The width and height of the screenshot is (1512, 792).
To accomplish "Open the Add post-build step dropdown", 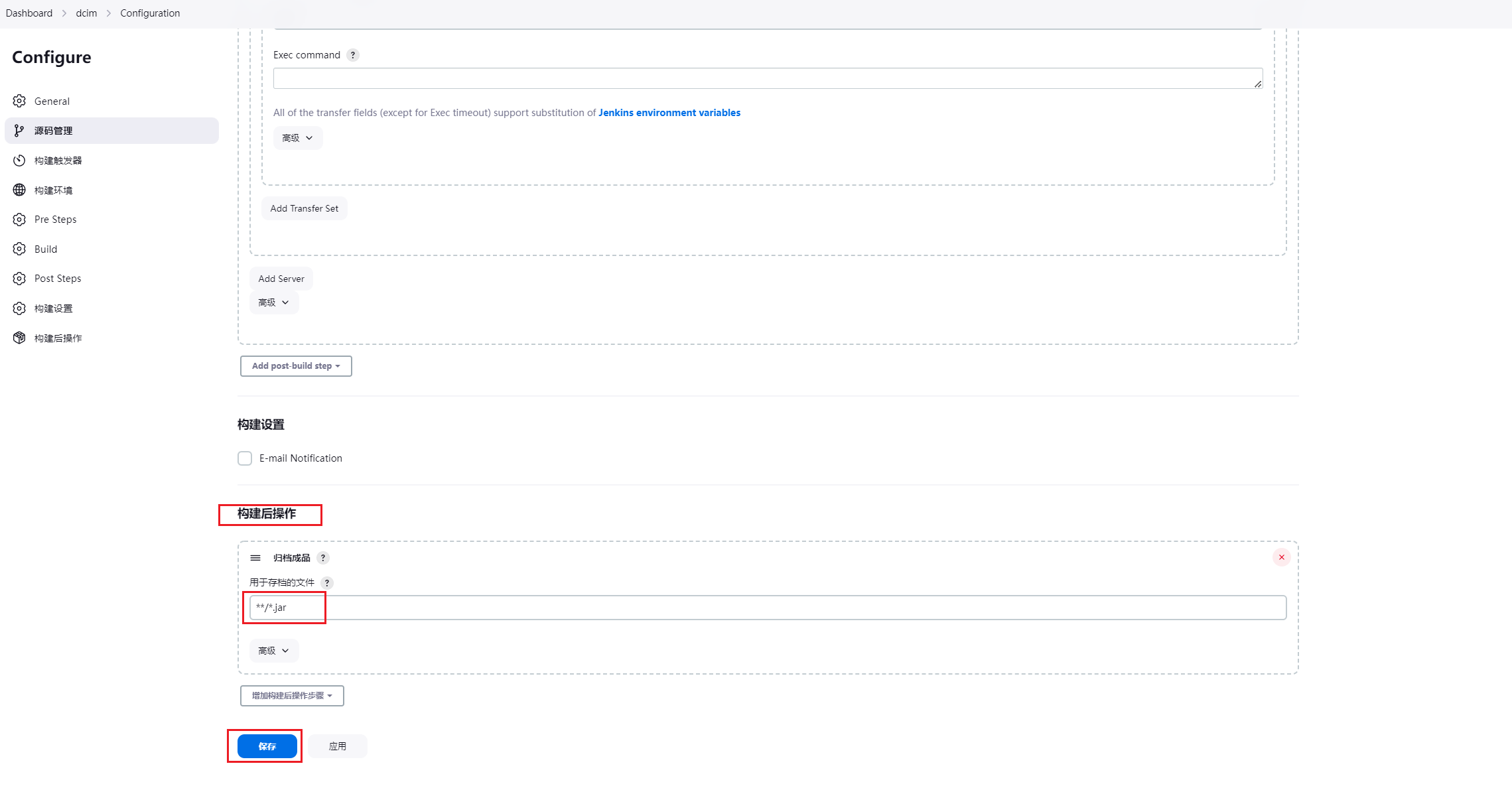I will (x=296, y=366).
